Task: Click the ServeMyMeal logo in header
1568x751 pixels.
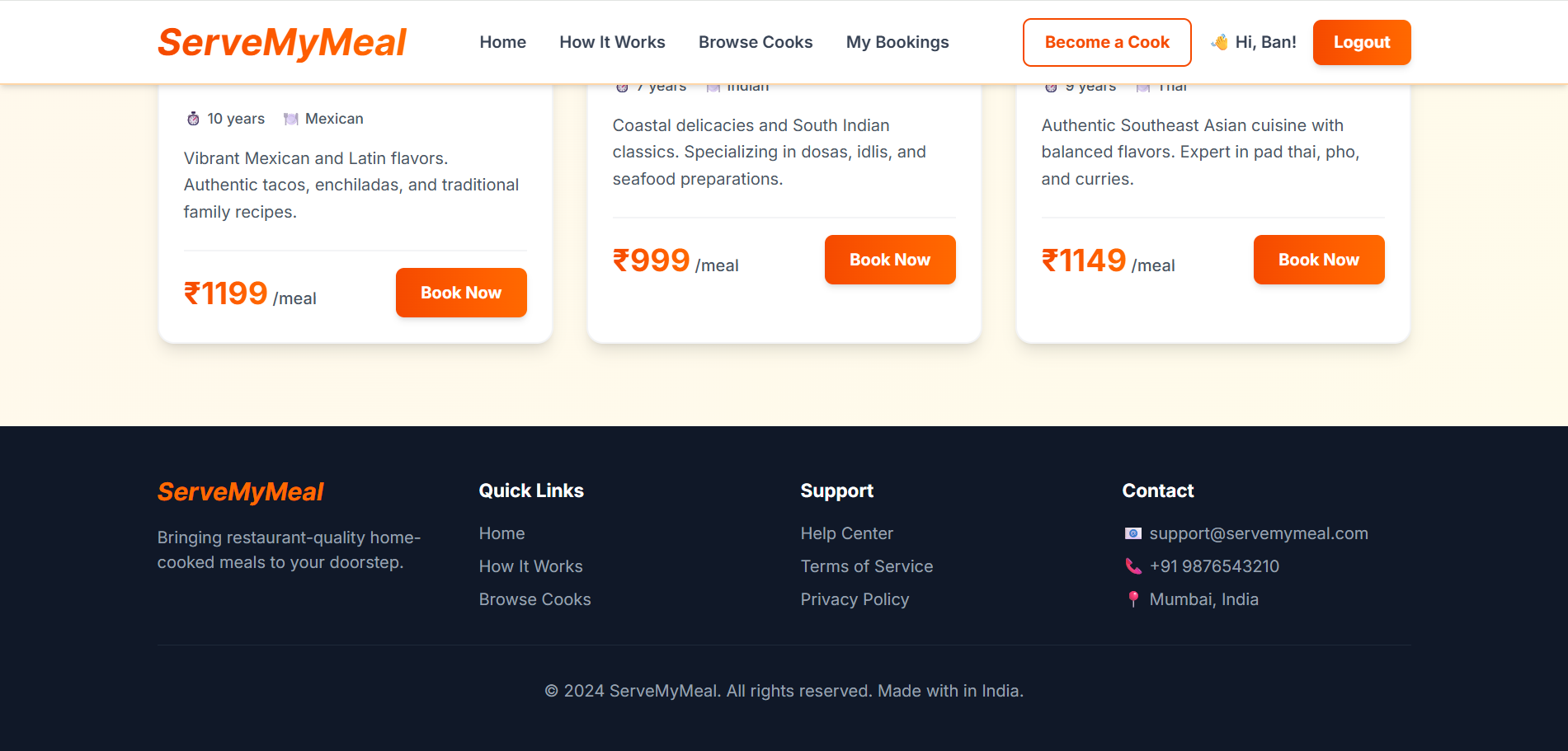Action: tap(282, 42)
